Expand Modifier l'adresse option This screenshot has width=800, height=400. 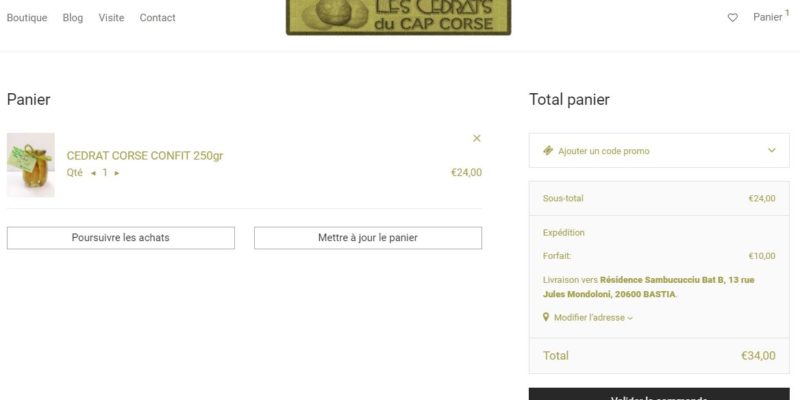tap(593, 317)
